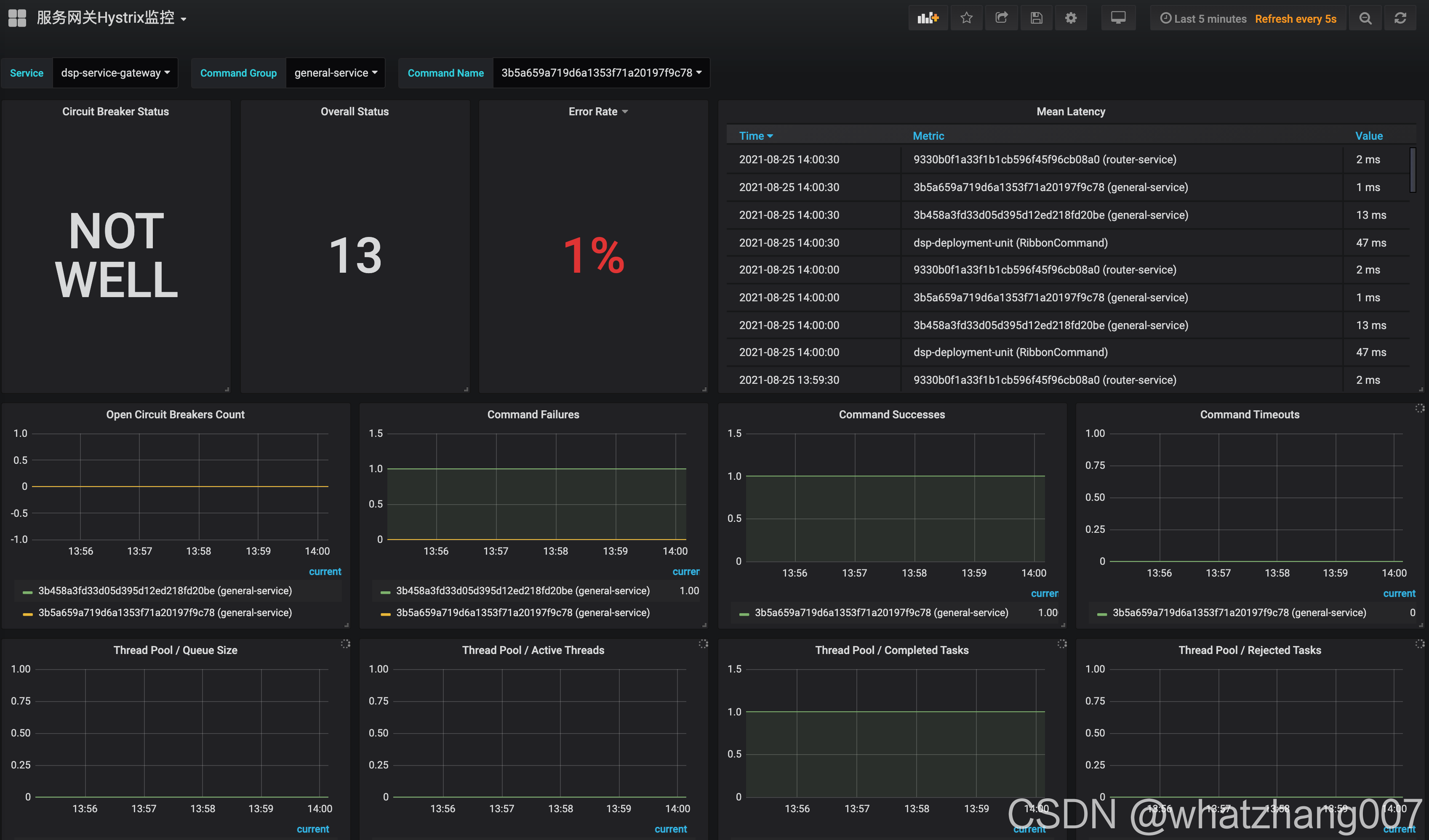
Task: Open Thread Pool / Completed Tasks panel title
Action: pyautogui.click(x=891, y=650)
